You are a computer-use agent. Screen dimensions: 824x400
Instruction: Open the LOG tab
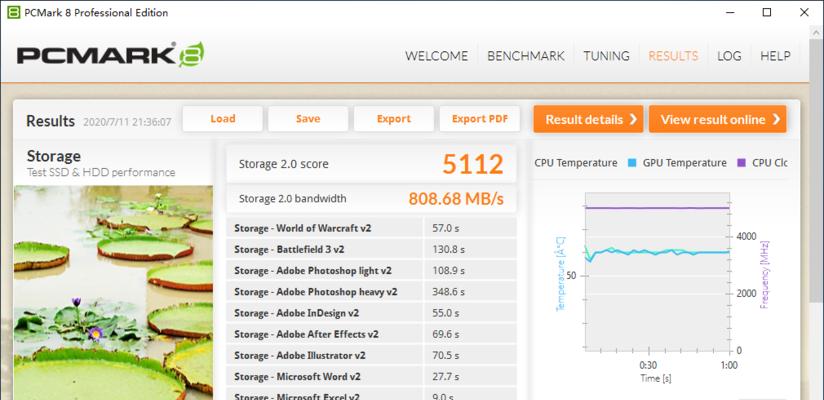coord(729,56)
